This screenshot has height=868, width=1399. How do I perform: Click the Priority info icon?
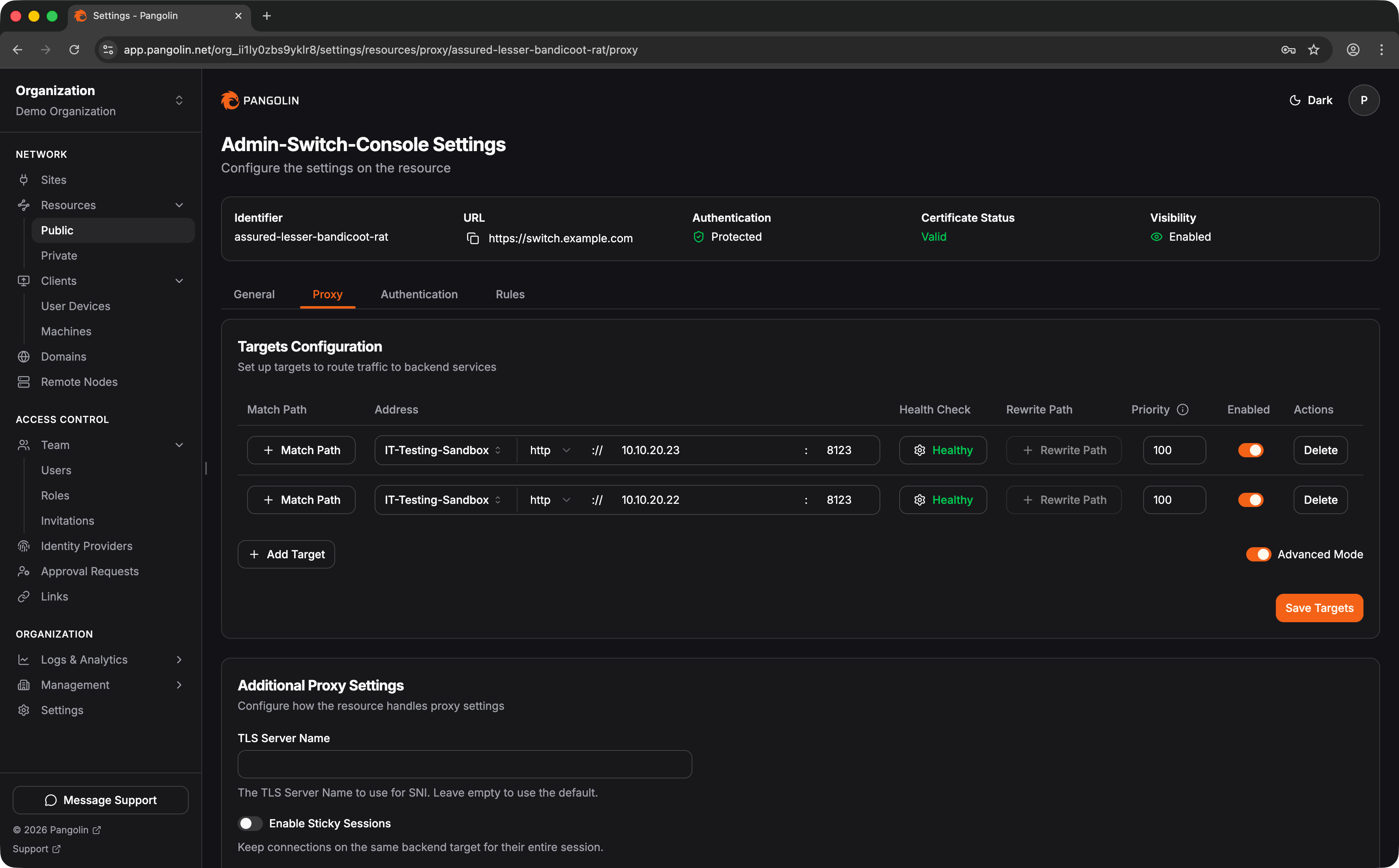coord(1183,409)
